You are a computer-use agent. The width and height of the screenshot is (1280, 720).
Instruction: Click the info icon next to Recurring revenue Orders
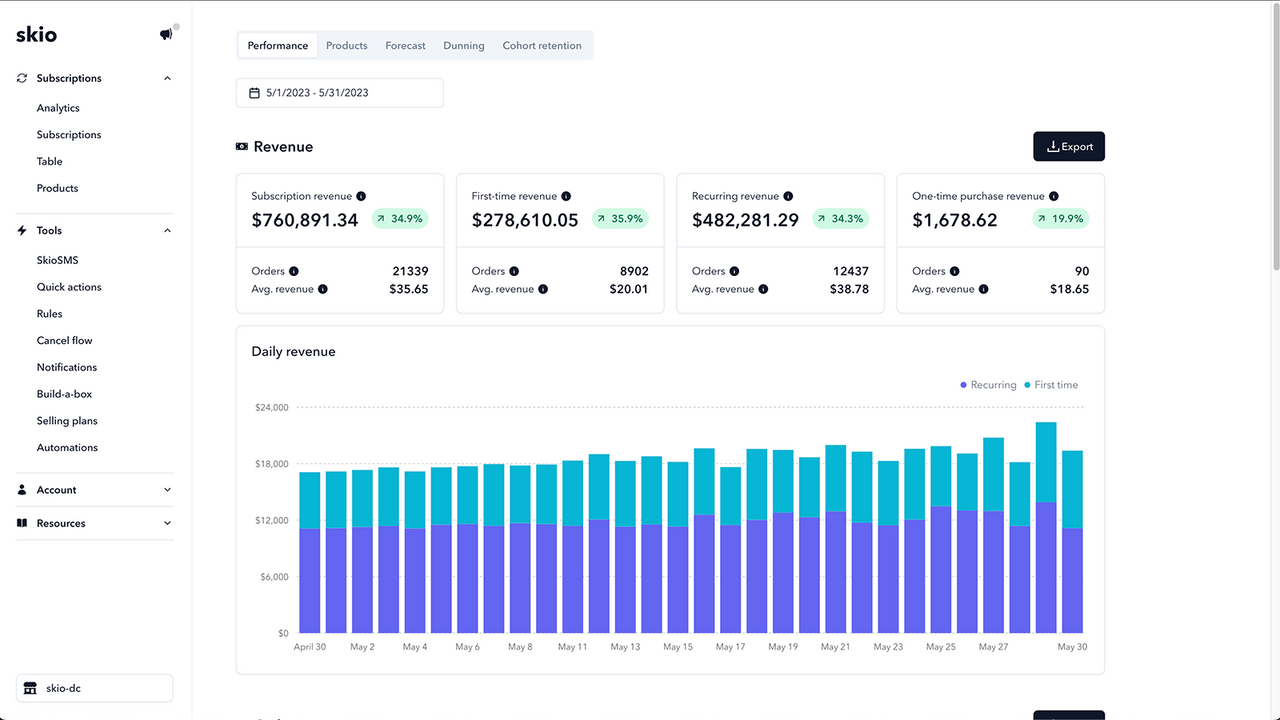coord(735,271)
